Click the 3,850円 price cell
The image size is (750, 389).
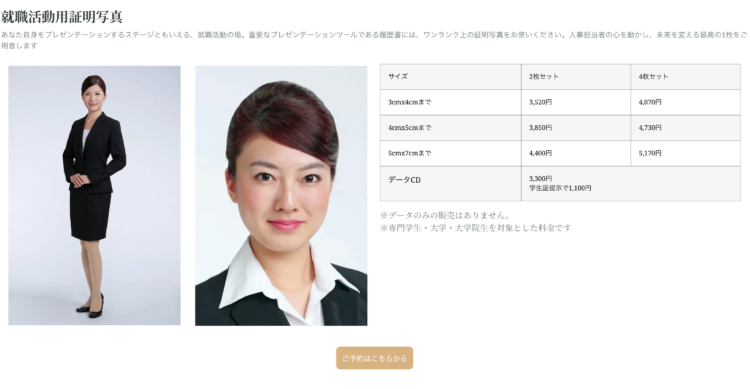point(576,128)
